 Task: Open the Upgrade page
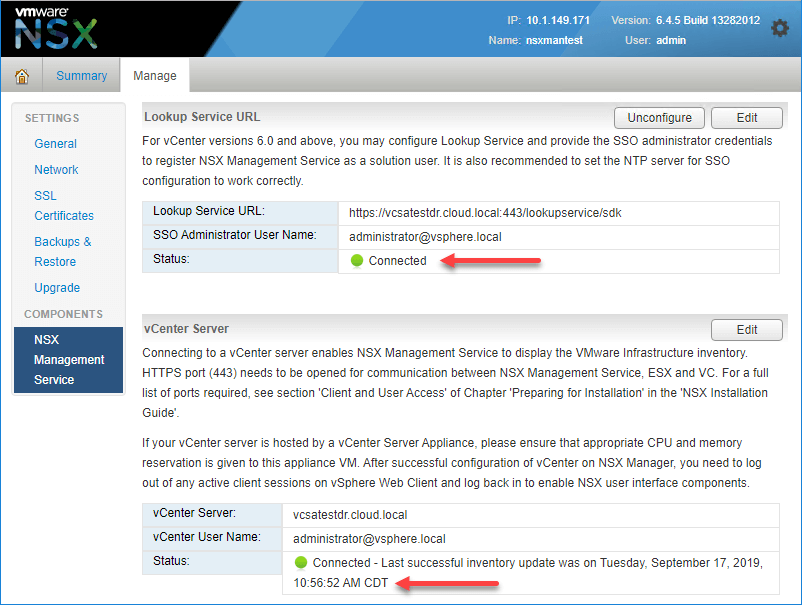(x=57, y=288)
